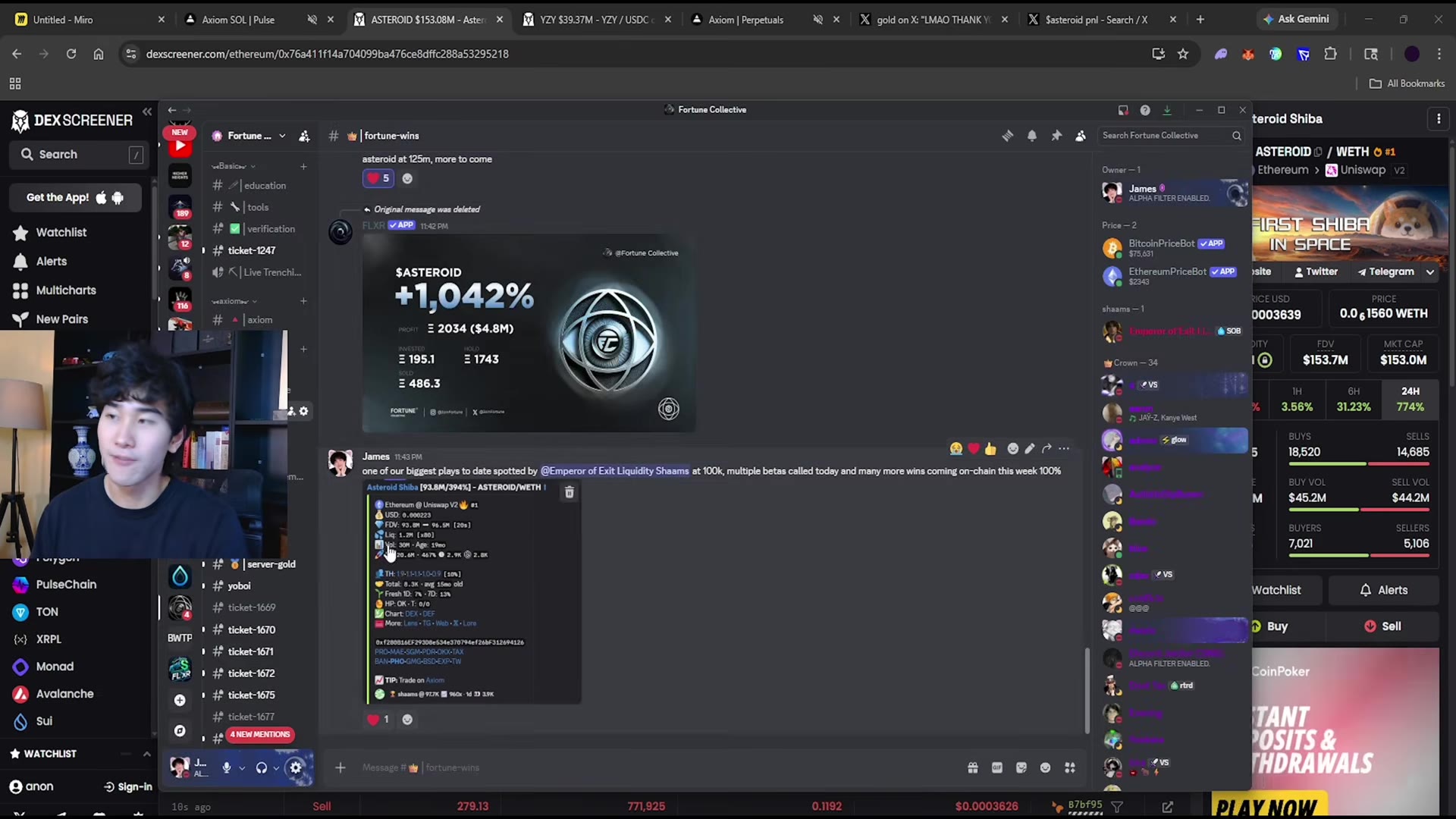Open Discord threads icon in fortune-wins header
1456x819 pixels.
[x=1007, y=136]
